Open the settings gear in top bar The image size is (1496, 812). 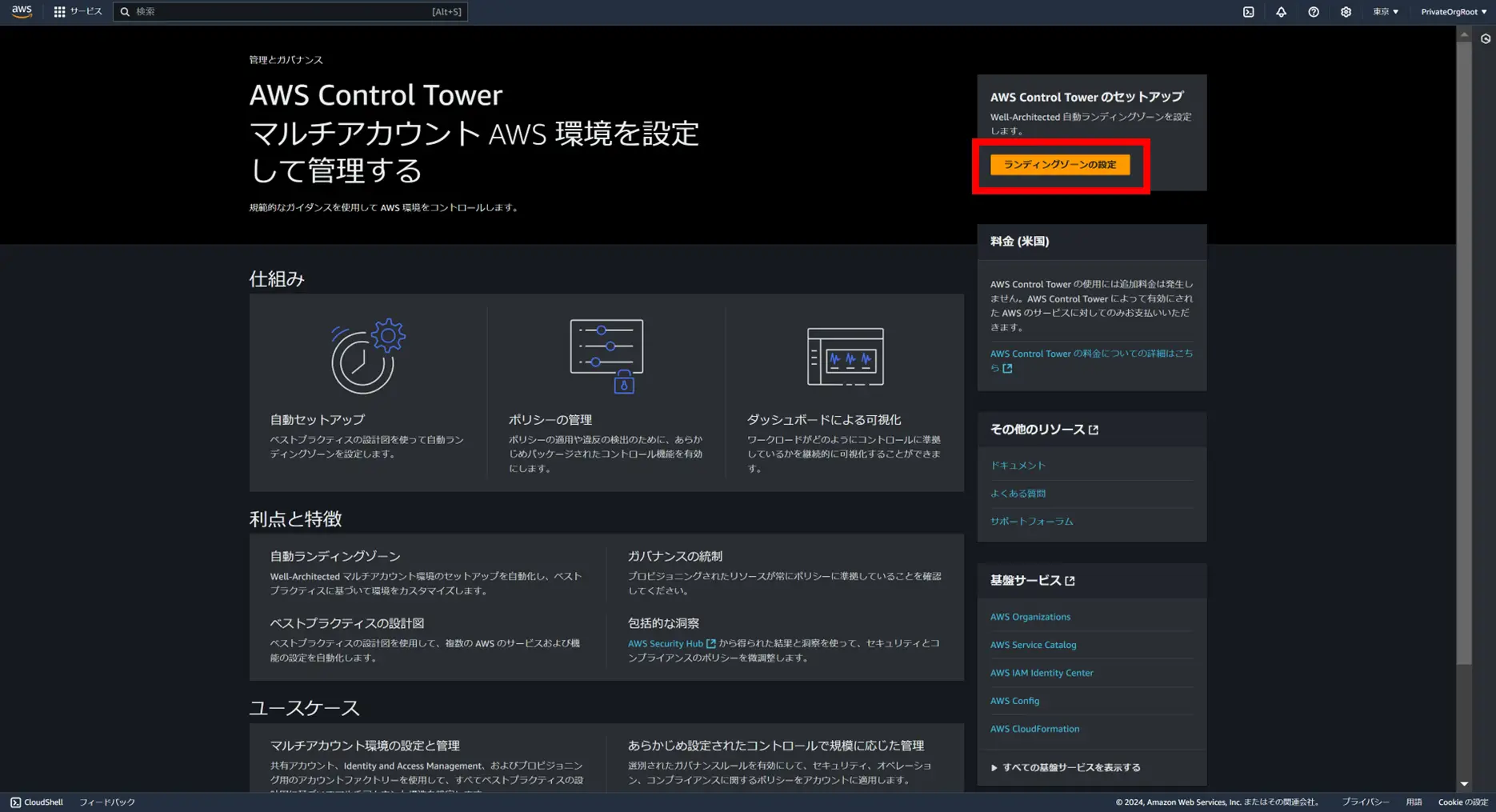(x=1346, y=12)
